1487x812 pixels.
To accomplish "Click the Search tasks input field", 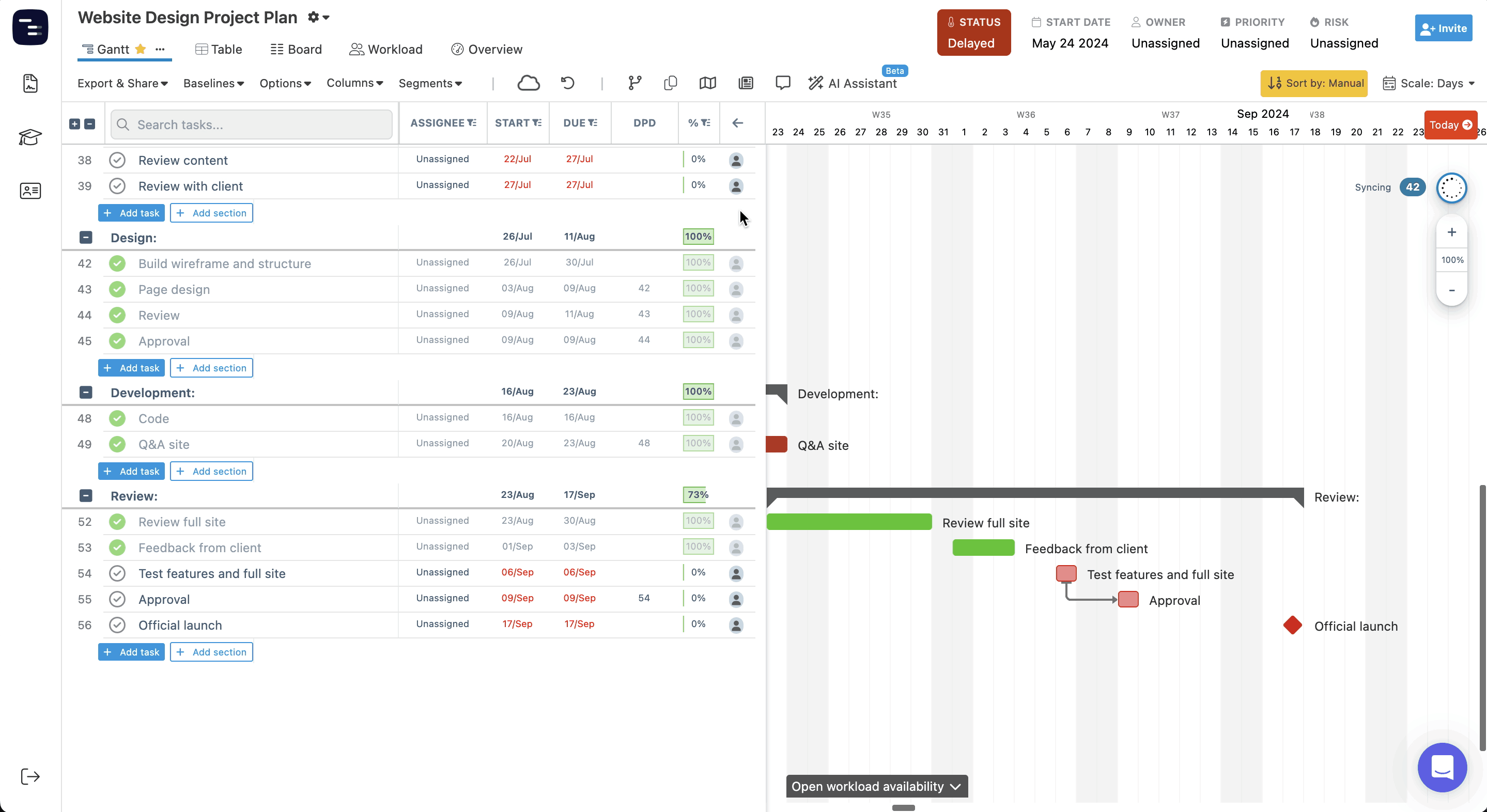I will pyautogui.click(x=252, y=124).
